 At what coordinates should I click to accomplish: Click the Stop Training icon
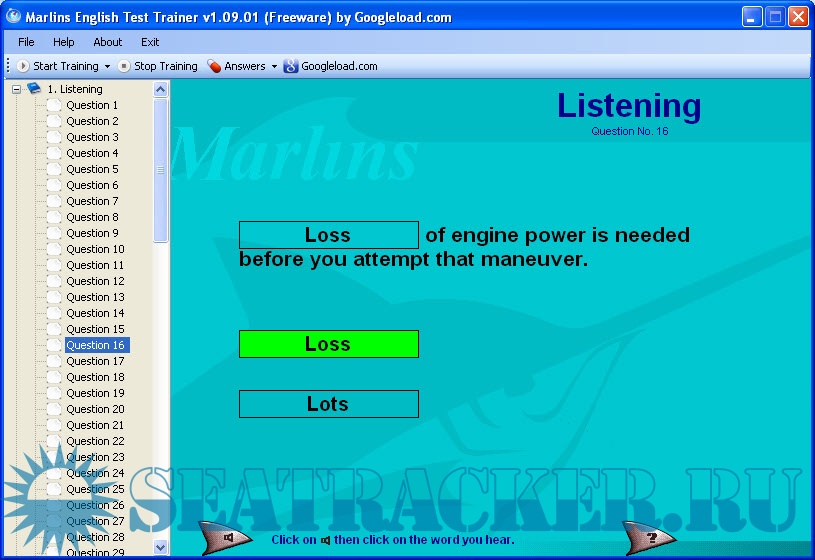[x=124, y=66]
